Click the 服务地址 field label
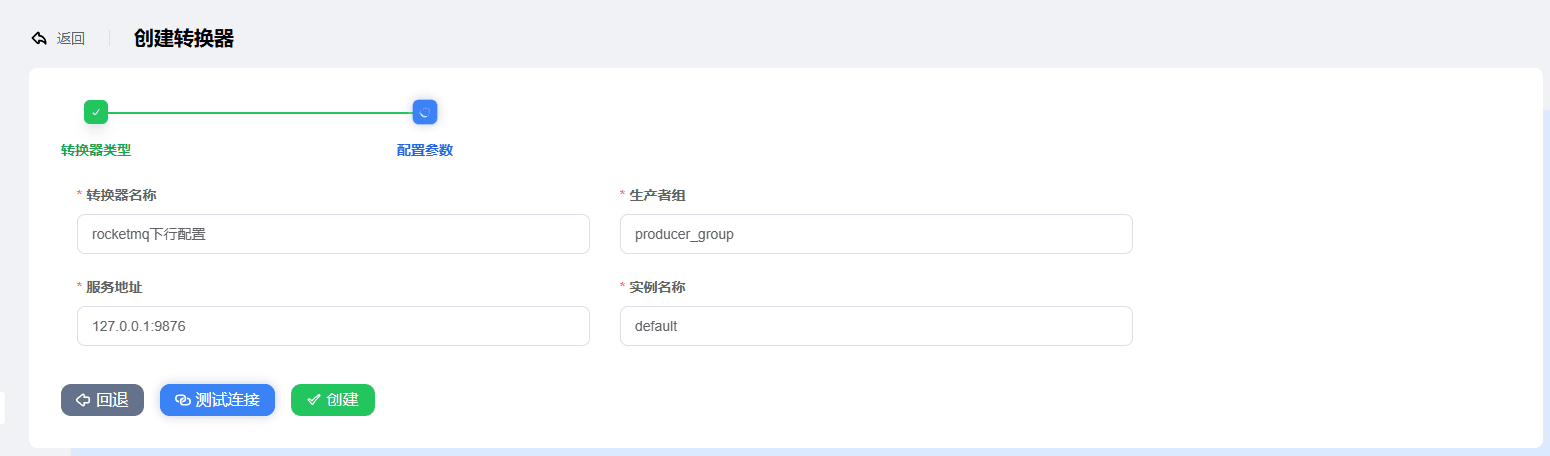This screenshot has width=1550, height=456. tap(114, 287)
